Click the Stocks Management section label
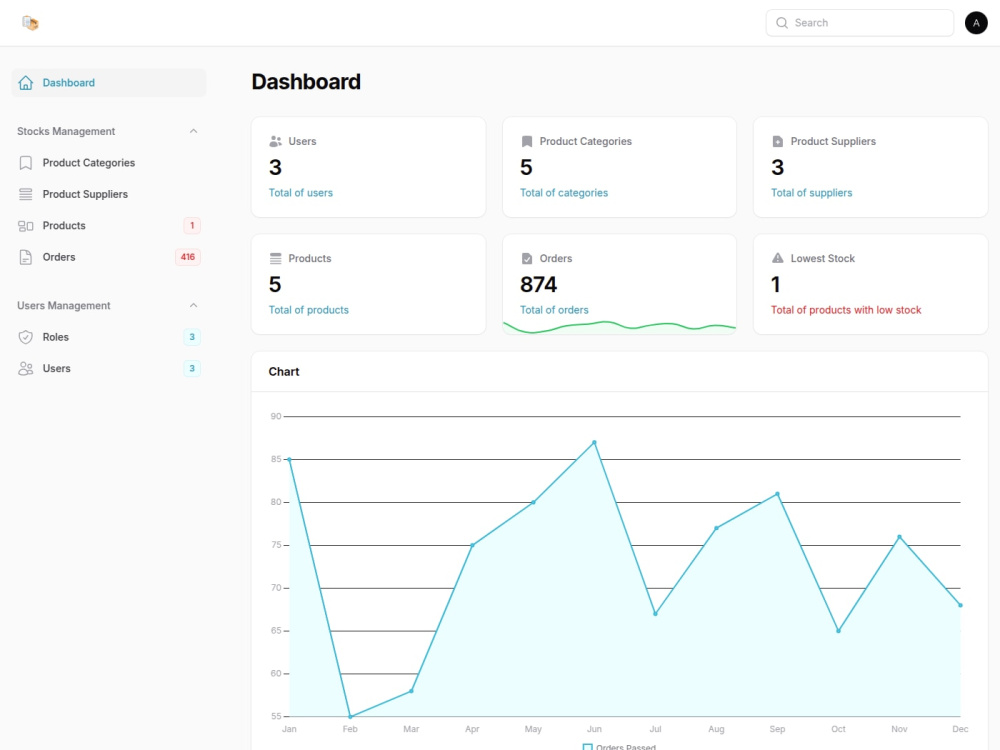The height and width of the screenshot is (750, 1000). (x=66, y=131)
